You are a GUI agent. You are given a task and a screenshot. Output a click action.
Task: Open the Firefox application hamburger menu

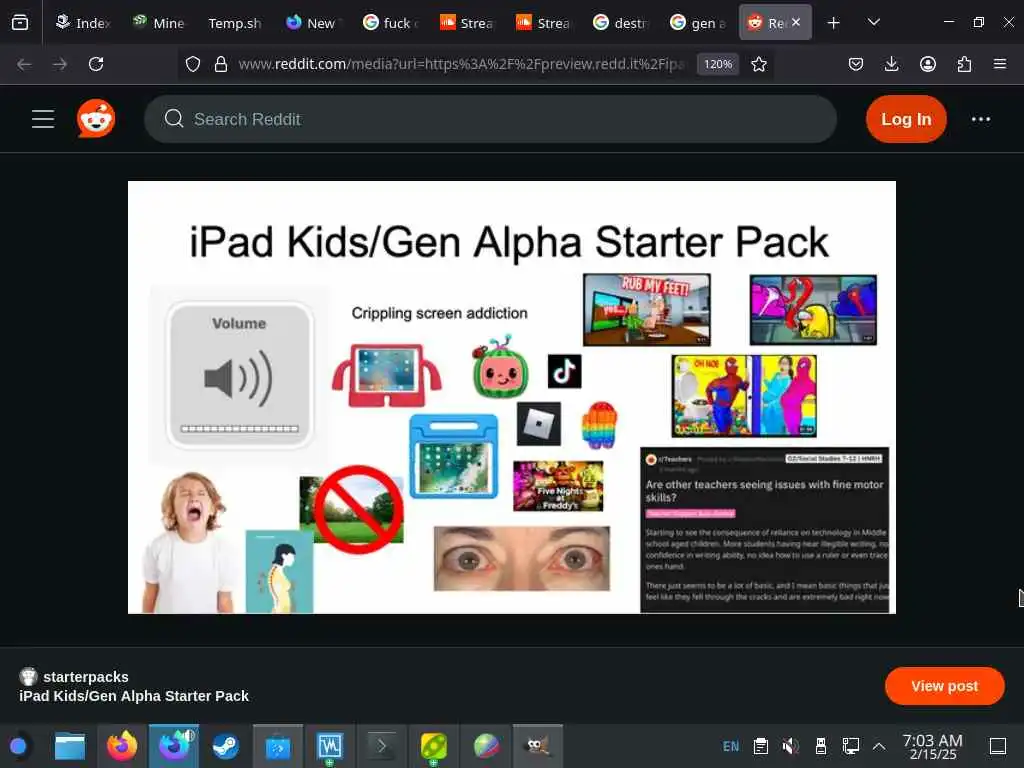pyautogui.click(x=999, y=64)
